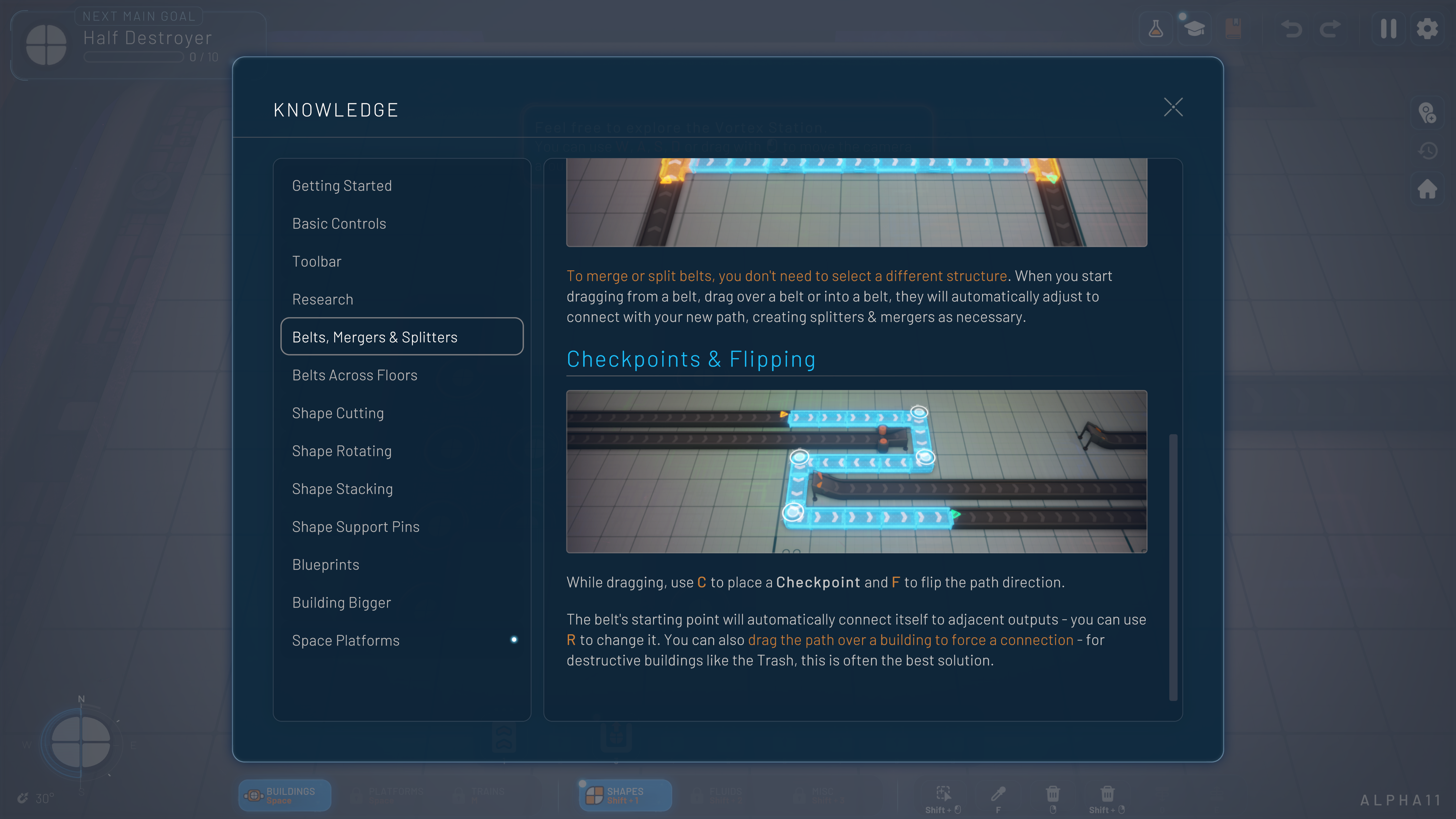The height and width of the screenshot is (819, 1456).
Task: Click the add map marker icon
Action: [x=1427, y=113]
